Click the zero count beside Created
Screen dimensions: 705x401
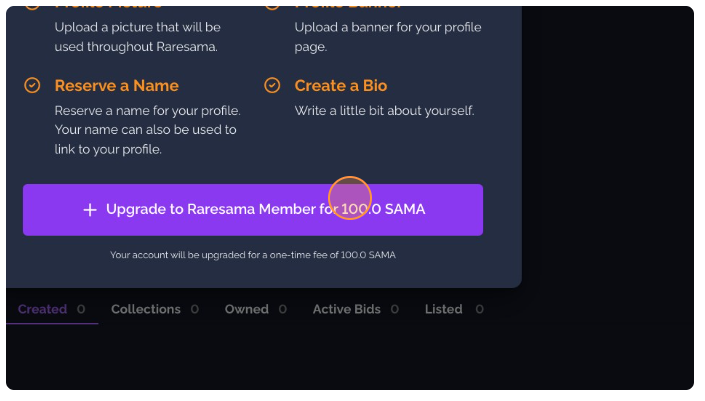tap(81, 309)
